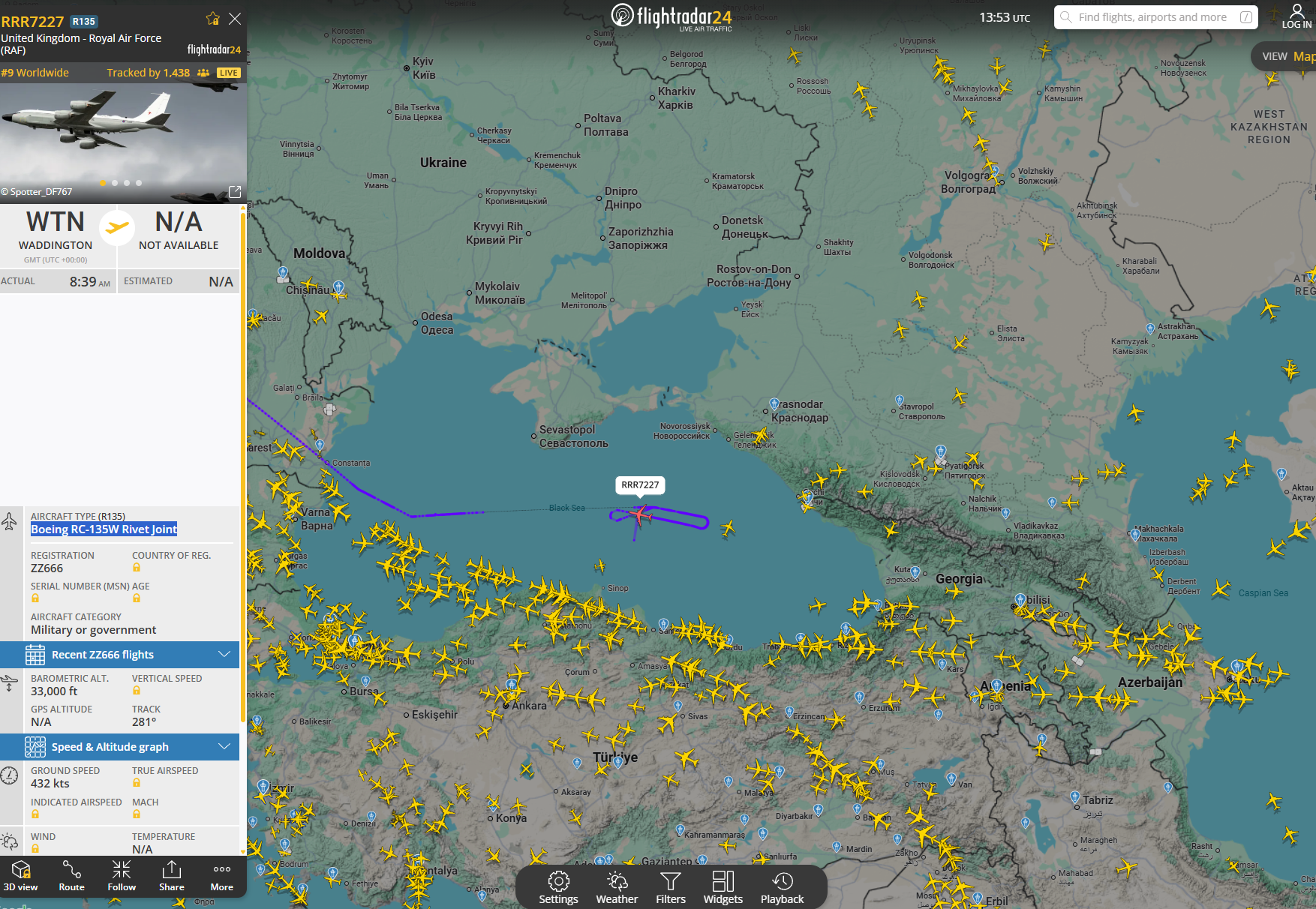Share the RRR7227 flight
Viewport: 1316px width, 909px height.
tap(172, 876)
